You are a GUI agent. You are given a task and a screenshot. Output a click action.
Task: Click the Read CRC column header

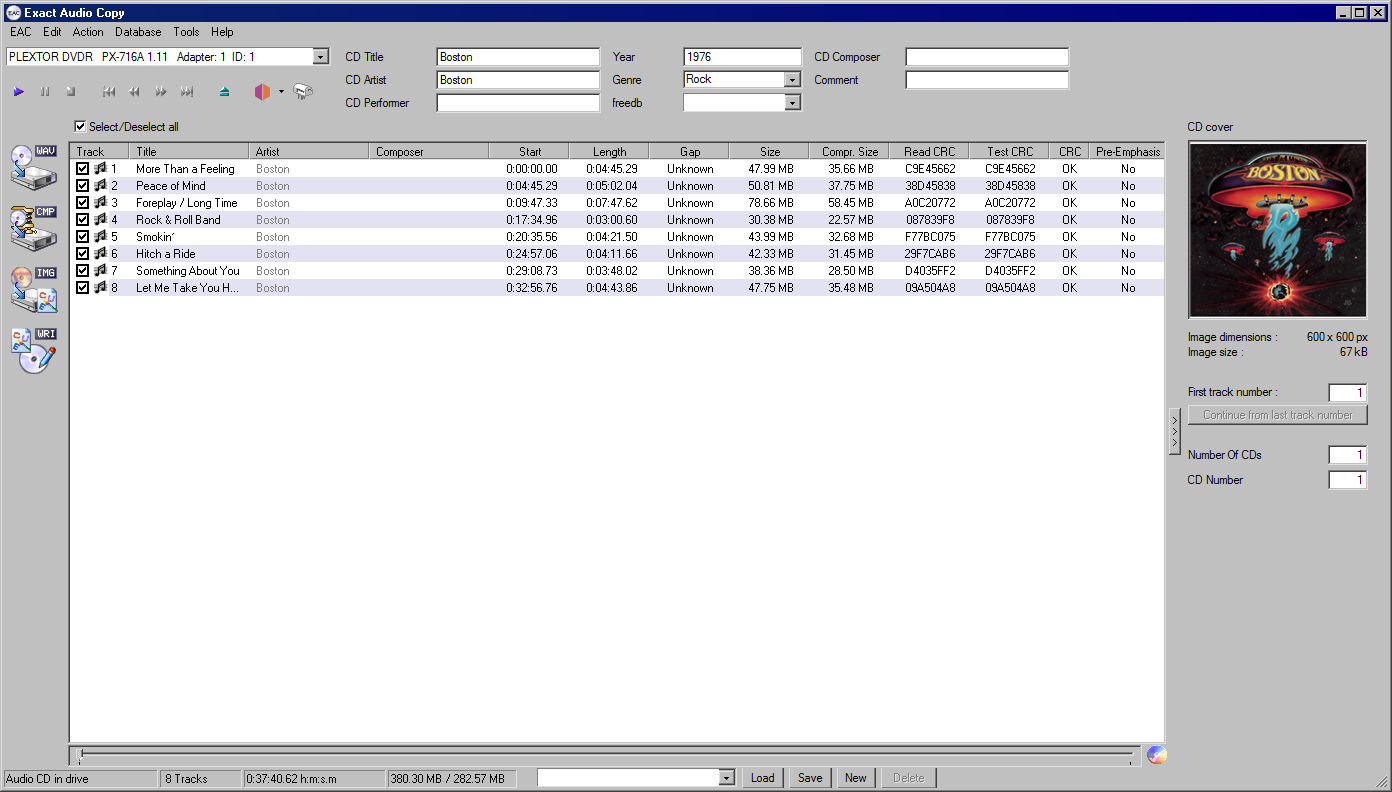[929, 152]
